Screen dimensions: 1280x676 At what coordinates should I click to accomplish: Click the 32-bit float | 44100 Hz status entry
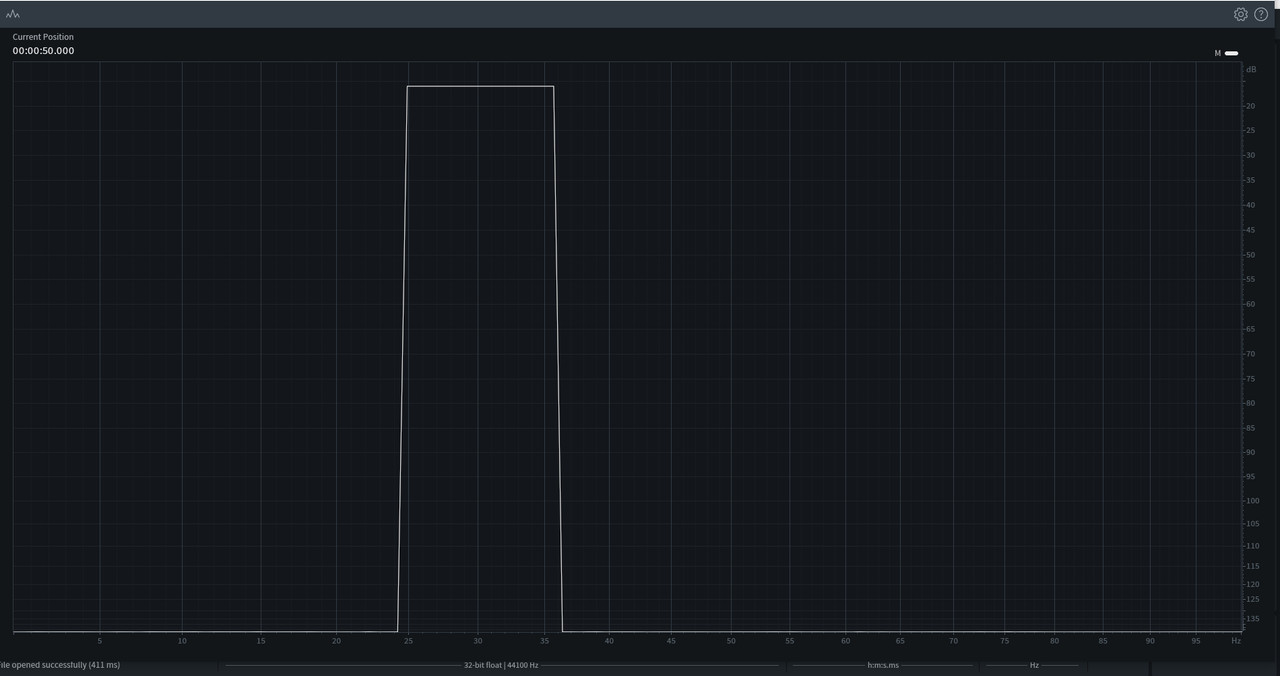(x=501, y=665)
